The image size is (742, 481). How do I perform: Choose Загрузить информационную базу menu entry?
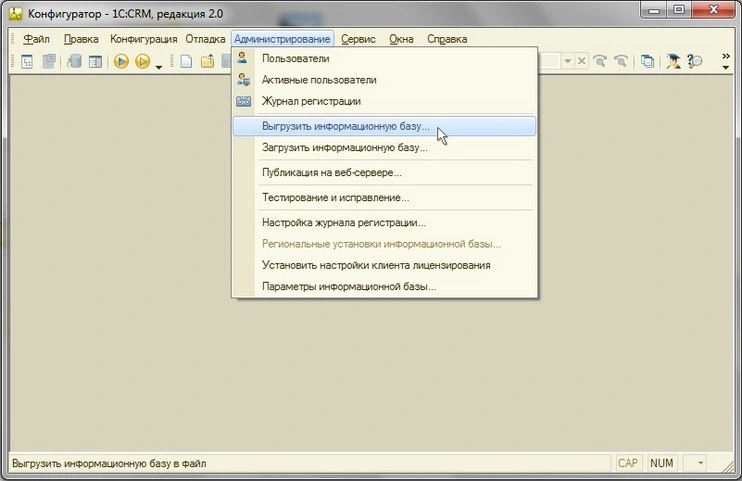[344, 148]
